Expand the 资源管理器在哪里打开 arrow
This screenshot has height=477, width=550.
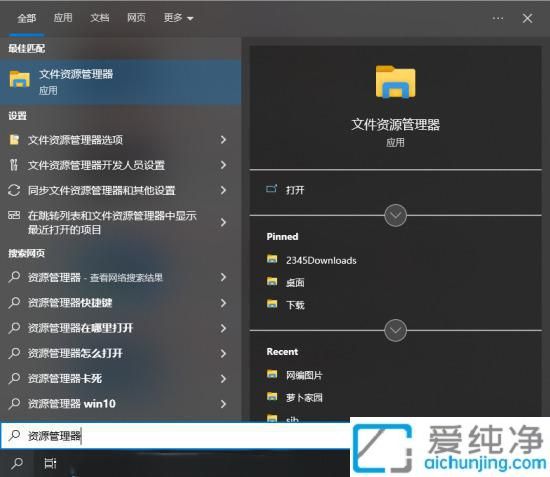(223, 328)
